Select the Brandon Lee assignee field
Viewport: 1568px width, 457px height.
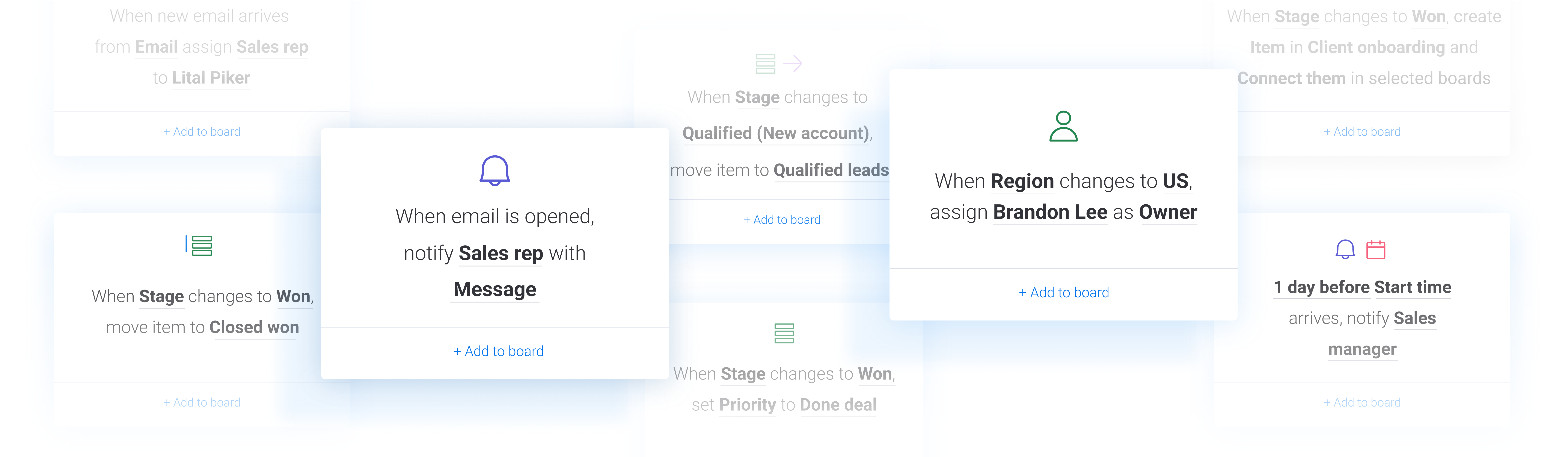coord(1050,212)
